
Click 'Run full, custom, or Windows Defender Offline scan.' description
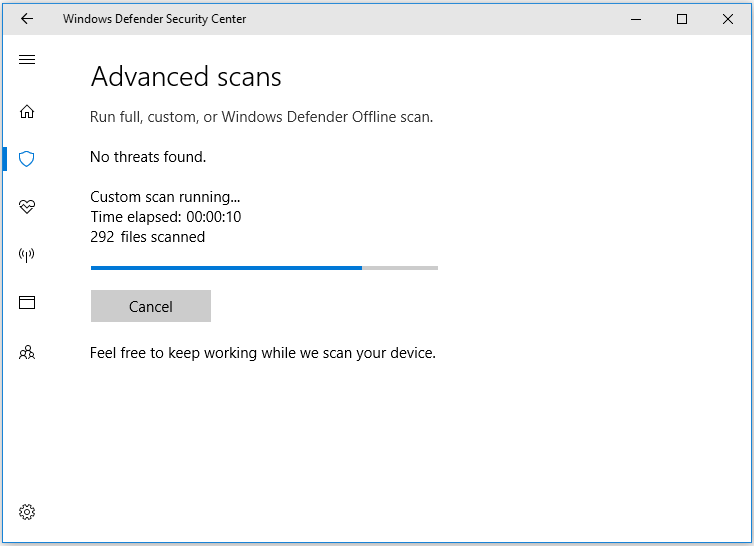pos(262,117)
